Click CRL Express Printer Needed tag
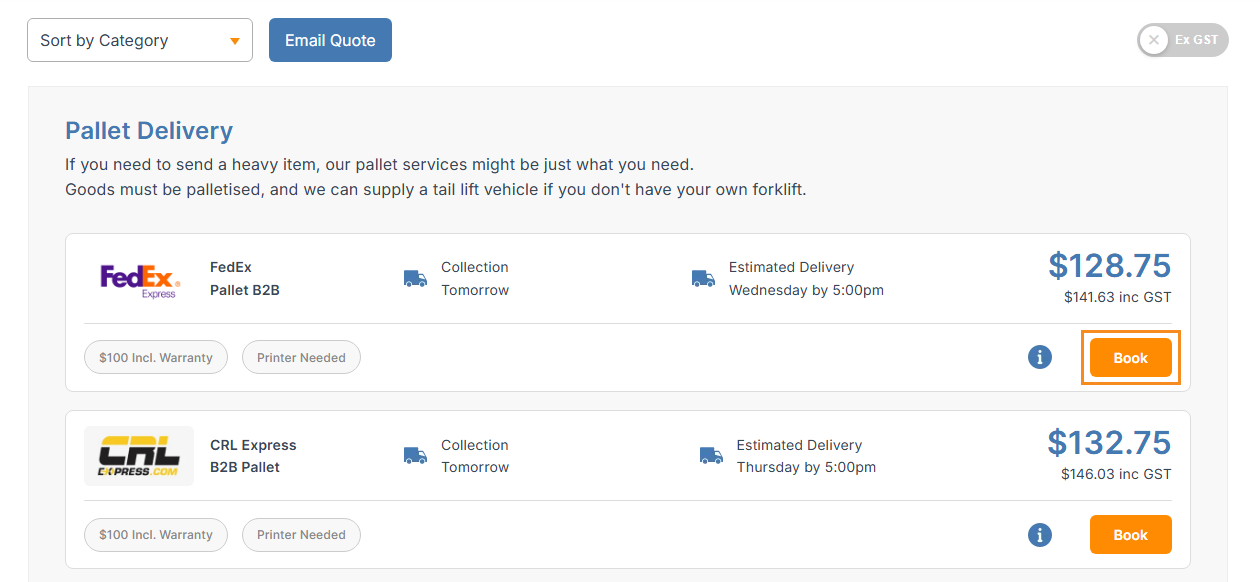The height and width of the screenshot is (582, 1260). tap(301, 535)
